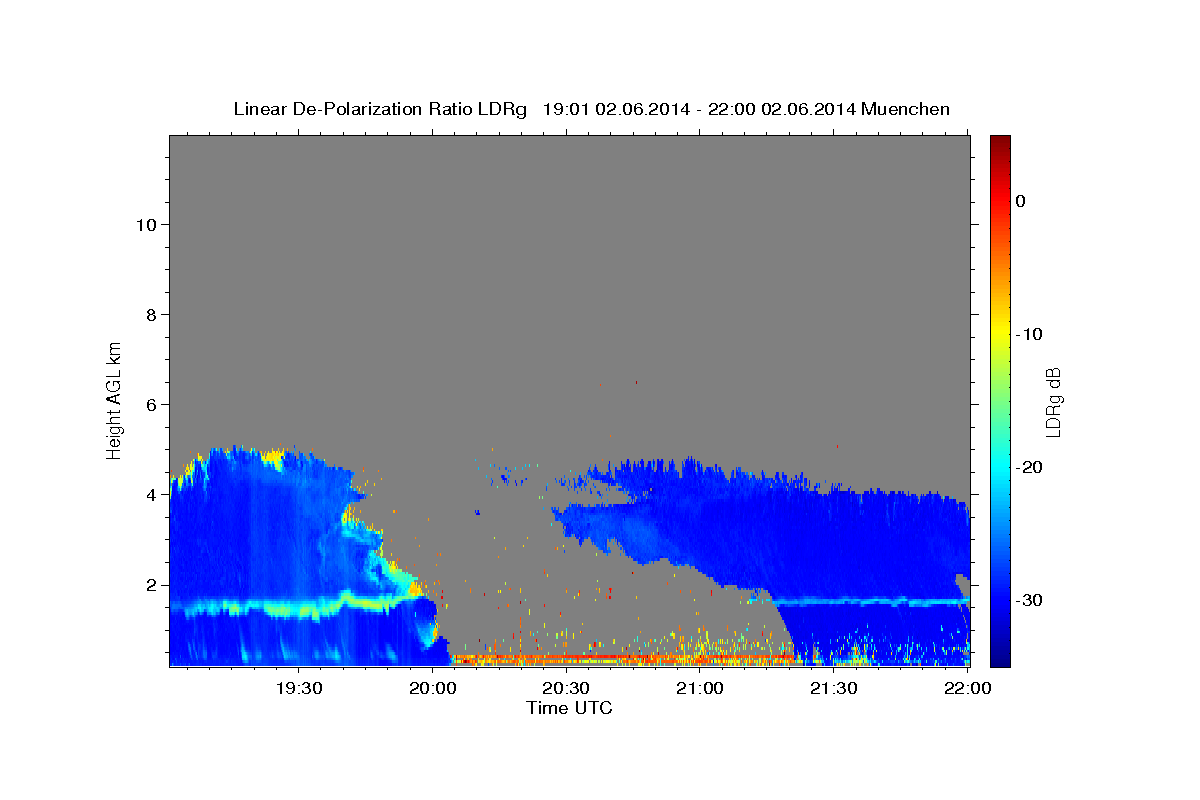
Task: Click the '20:30' time tick label
Action: coord(566,689)
